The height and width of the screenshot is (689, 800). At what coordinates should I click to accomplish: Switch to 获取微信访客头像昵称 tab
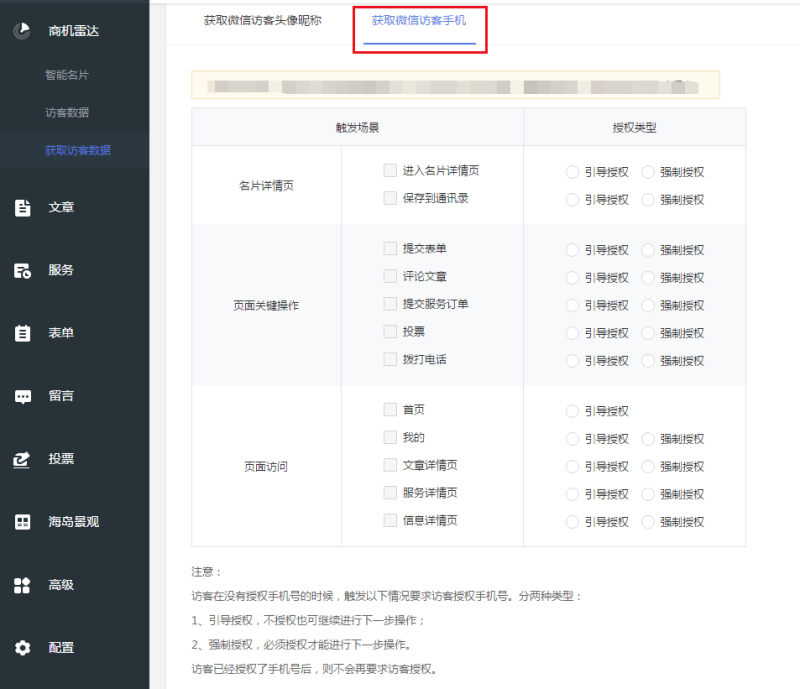262,20
